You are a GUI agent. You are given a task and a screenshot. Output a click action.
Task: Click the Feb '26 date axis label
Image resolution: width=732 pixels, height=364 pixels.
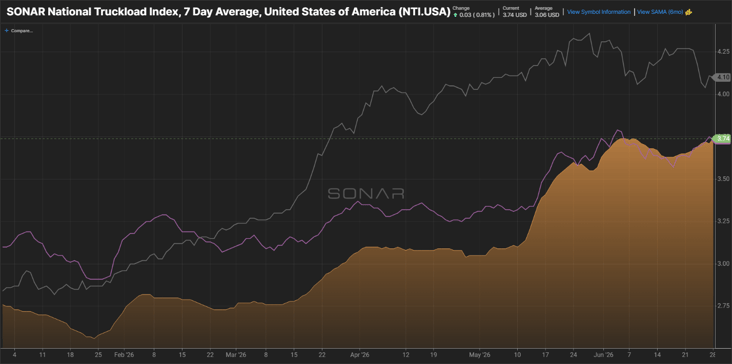click(x=125, y=355)
